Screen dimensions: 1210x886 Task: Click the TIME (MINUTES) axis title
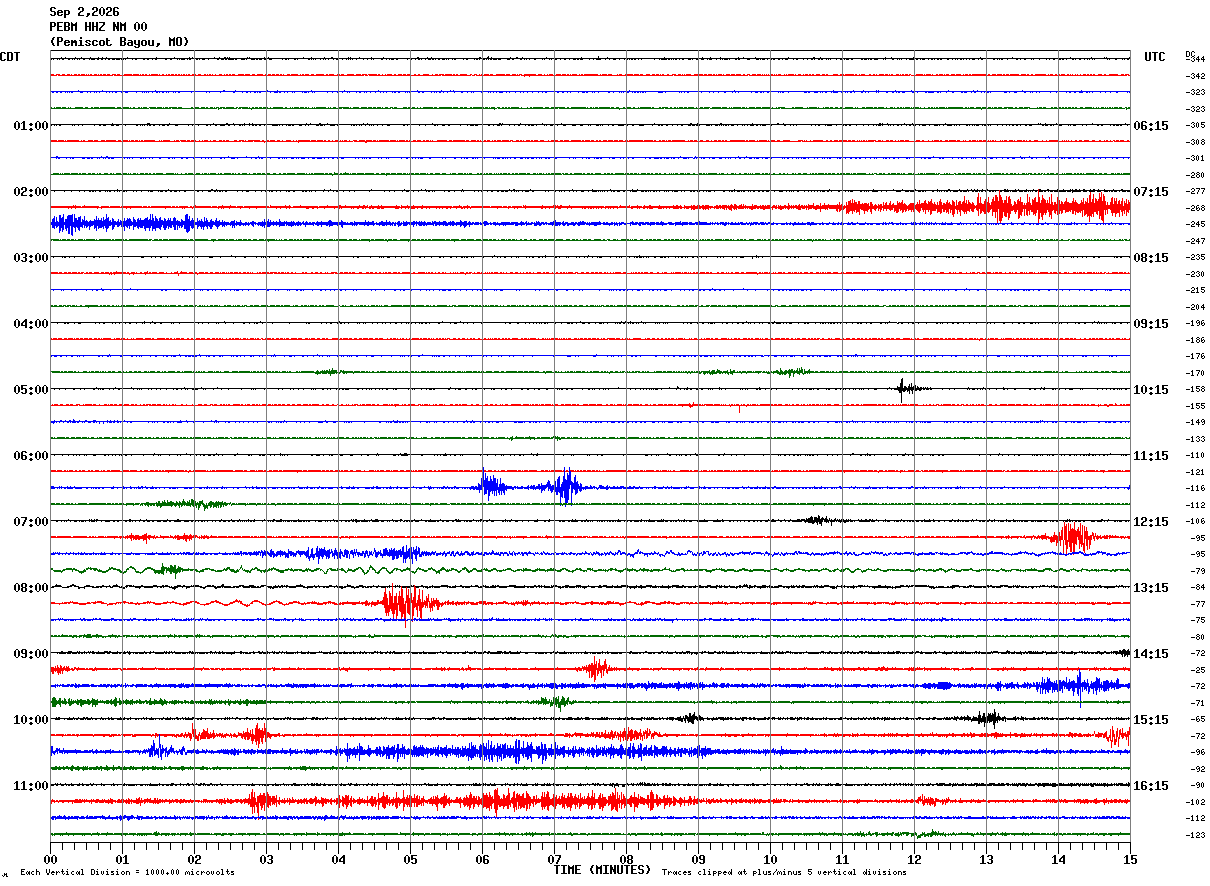point(602,869)
